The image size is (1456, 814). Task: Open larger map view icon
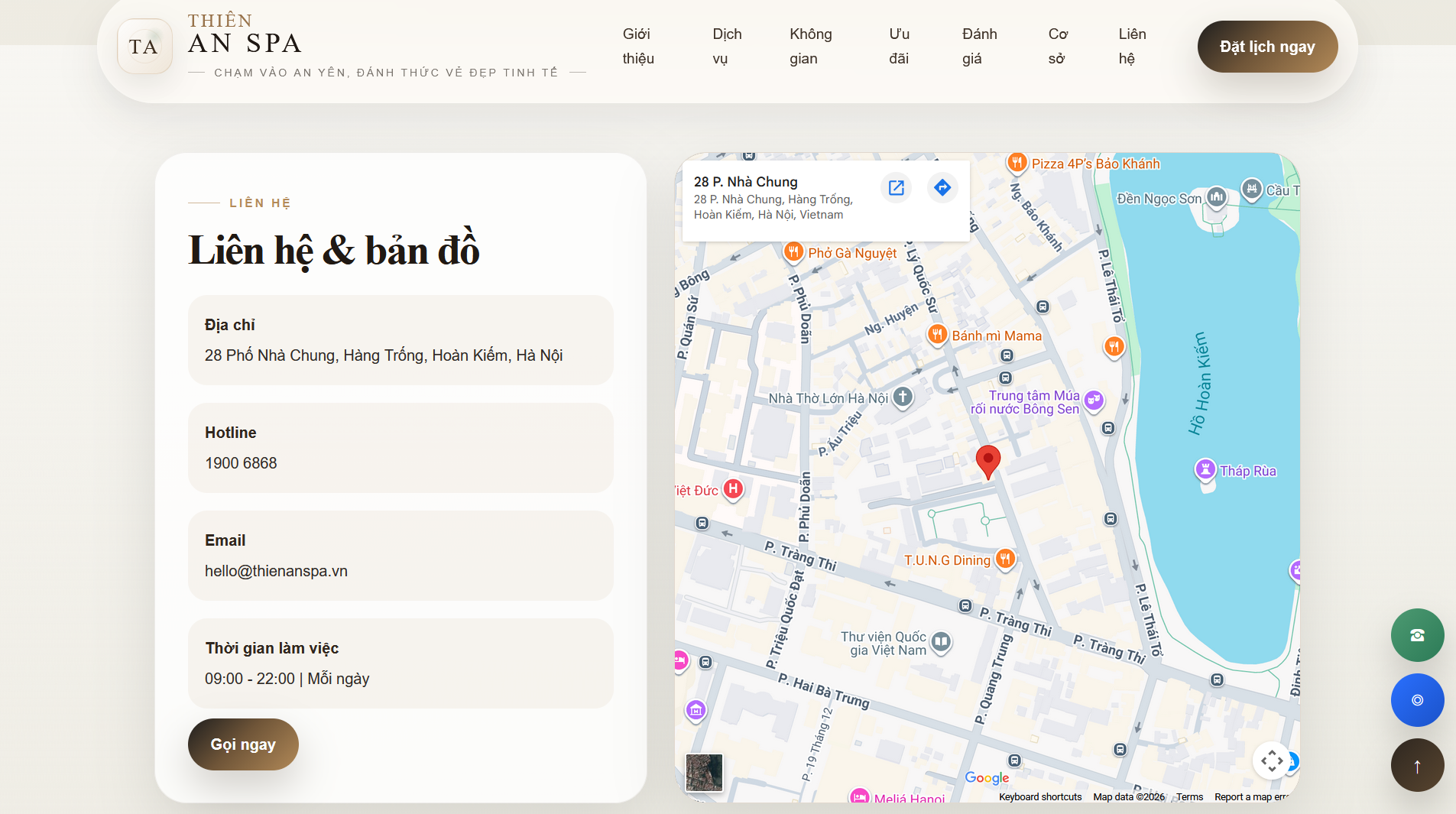point(896,188)
